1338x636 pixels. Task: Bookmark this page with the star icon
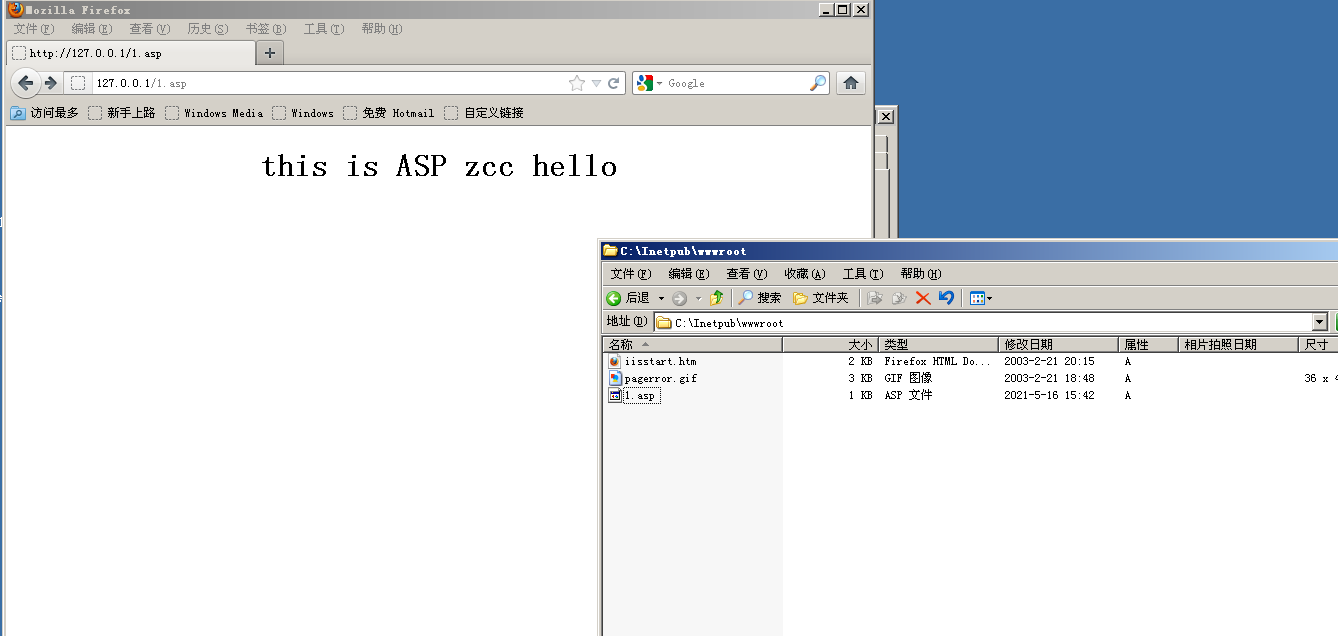(577, 83)
